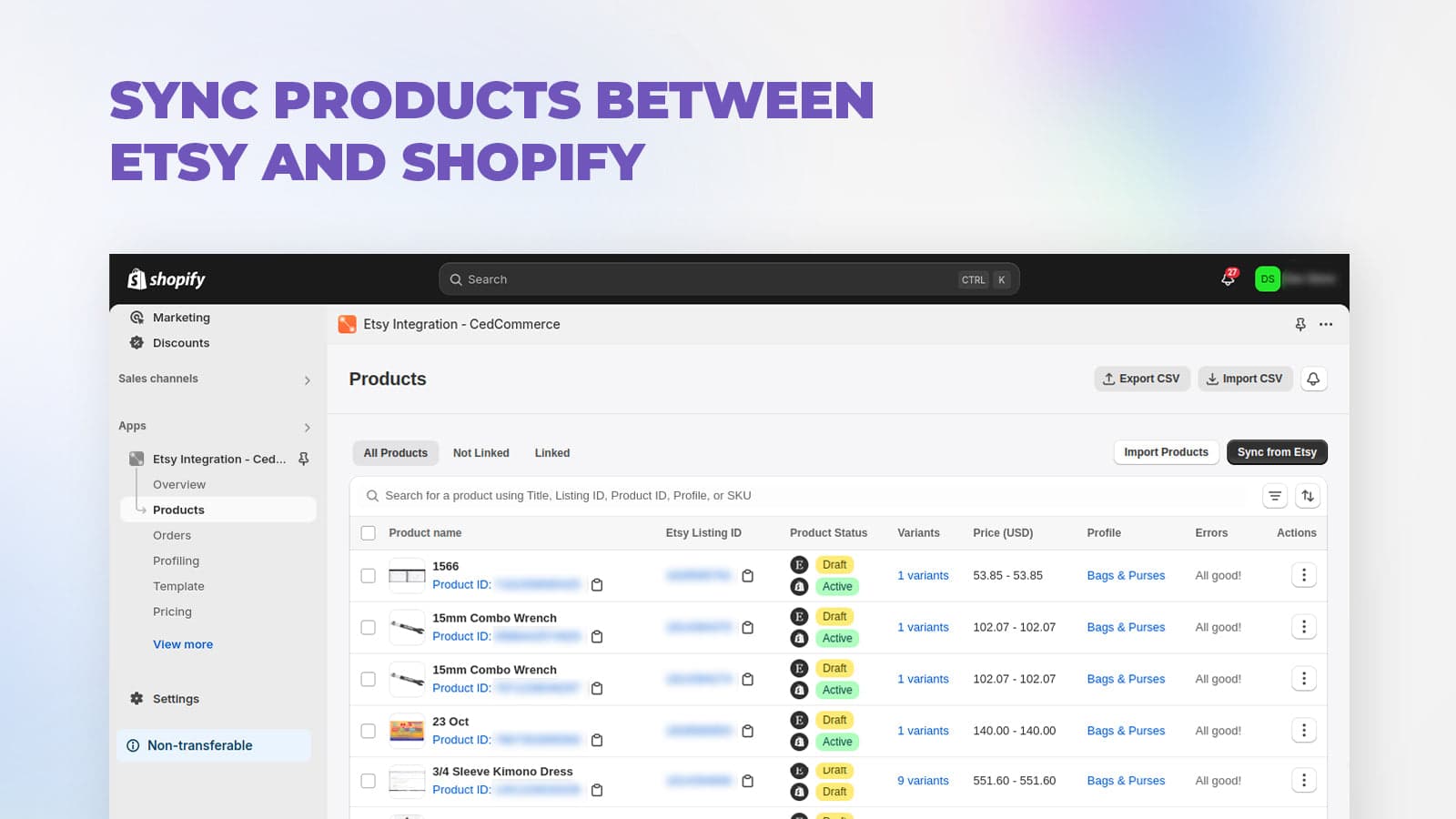Screen dimensions: 1456x819
Task: Check the checkbox for the 23 Oct product
Action: point(369,730)
